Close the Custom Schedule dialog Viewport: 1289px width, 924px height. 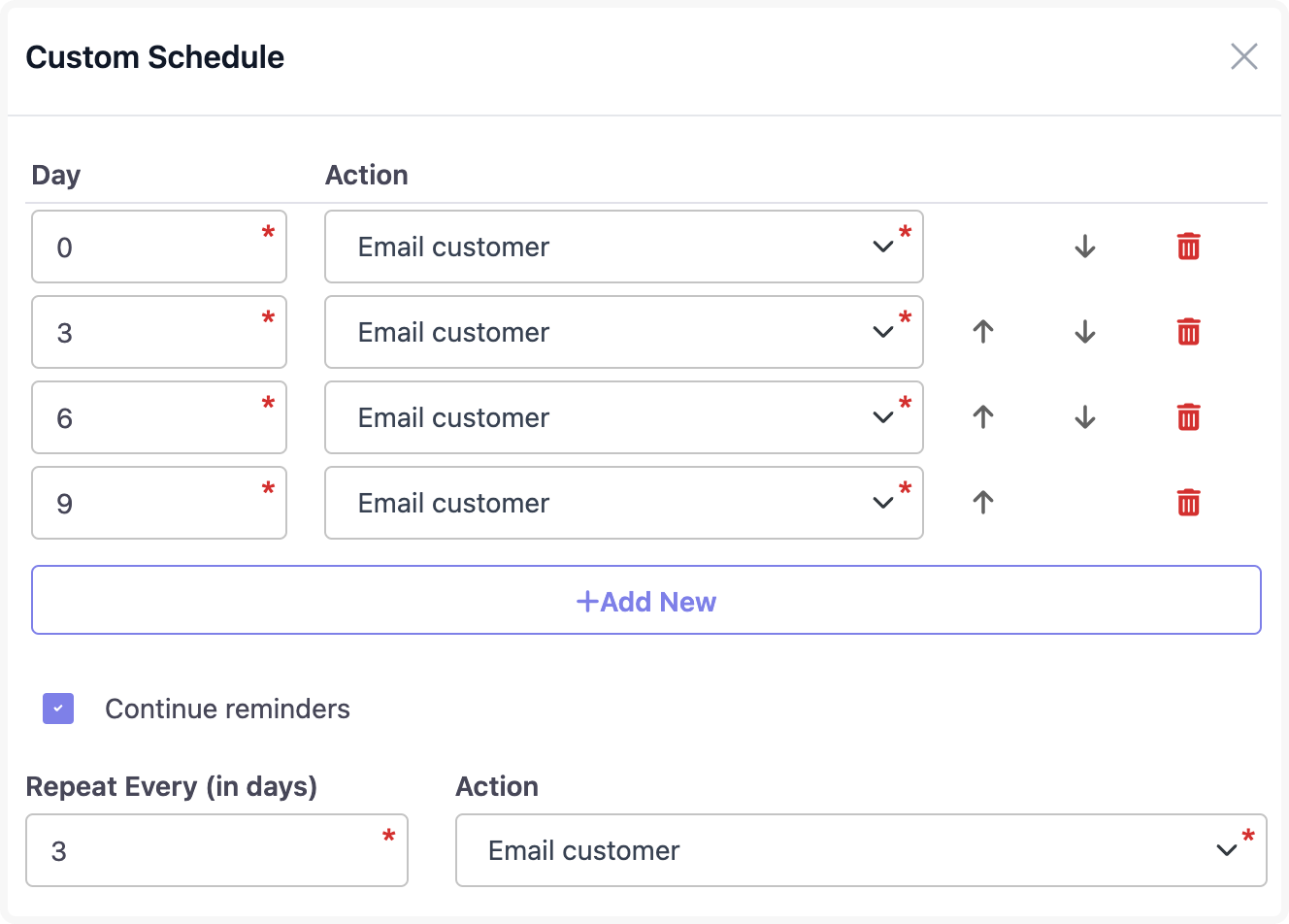pos(1243,56)
